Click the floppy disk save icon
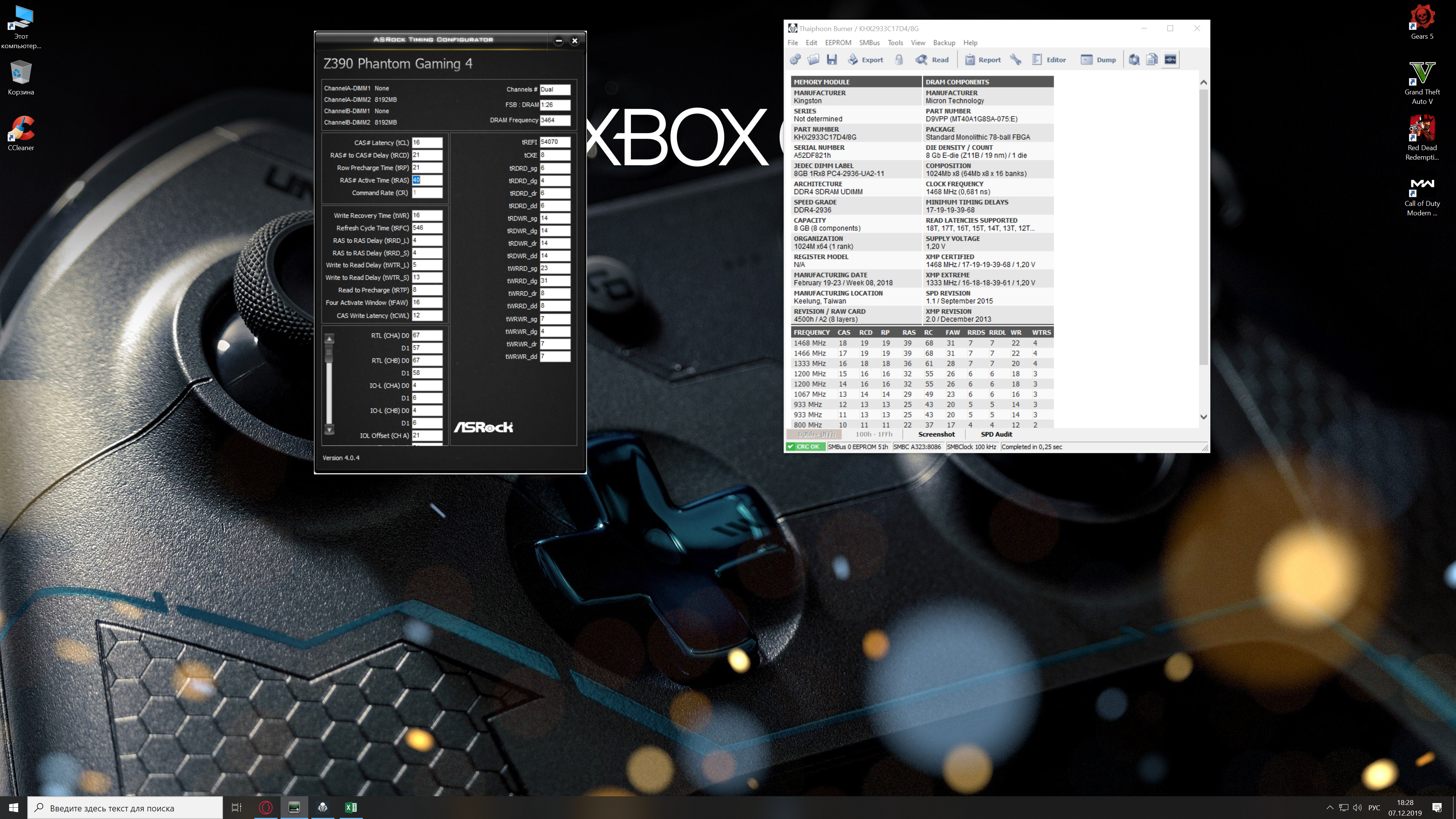Screen dimensions: 1456x819 point(832,60)
